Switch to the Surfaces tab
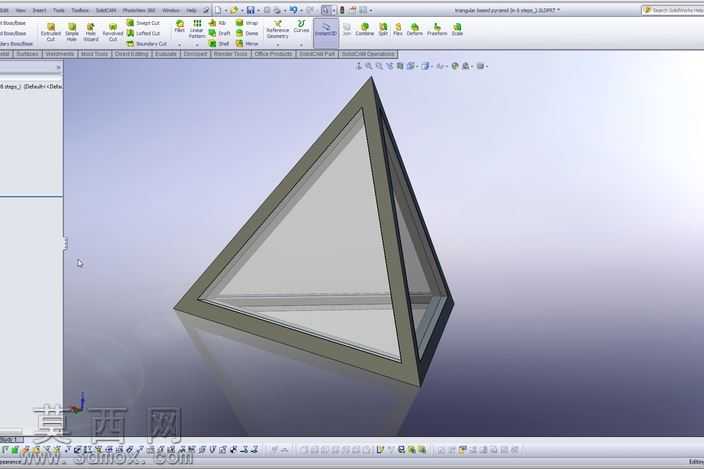 (27, 54)
